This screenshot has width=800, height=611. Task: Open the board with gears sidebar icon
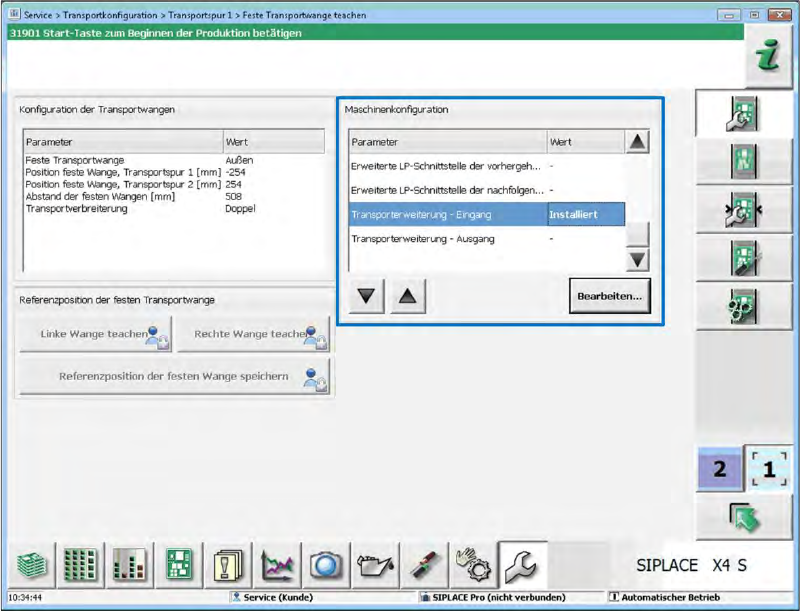[x=743, y=306]
